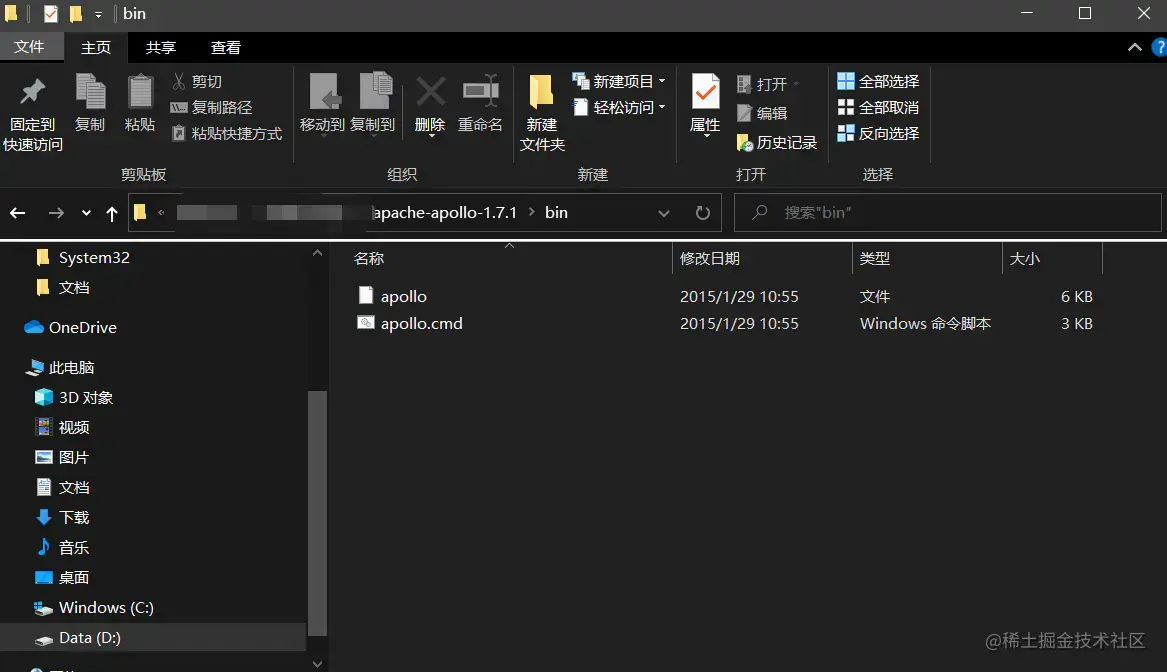The image size is (1167, 672).
Task: Open address bar history dropdown
Action: [x=663, y=214]
